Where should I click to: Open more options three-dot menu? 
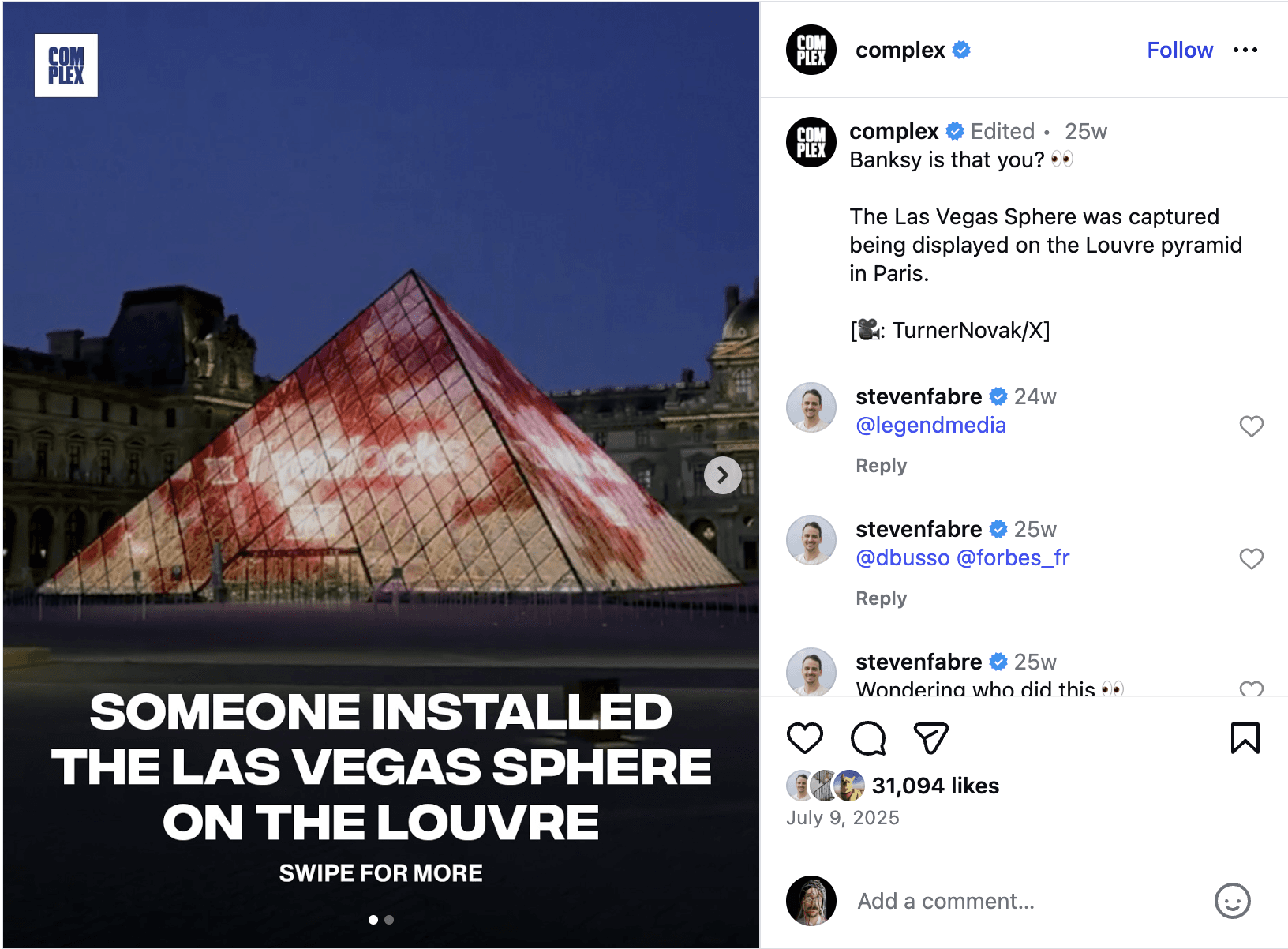(x=1245, y=50)
